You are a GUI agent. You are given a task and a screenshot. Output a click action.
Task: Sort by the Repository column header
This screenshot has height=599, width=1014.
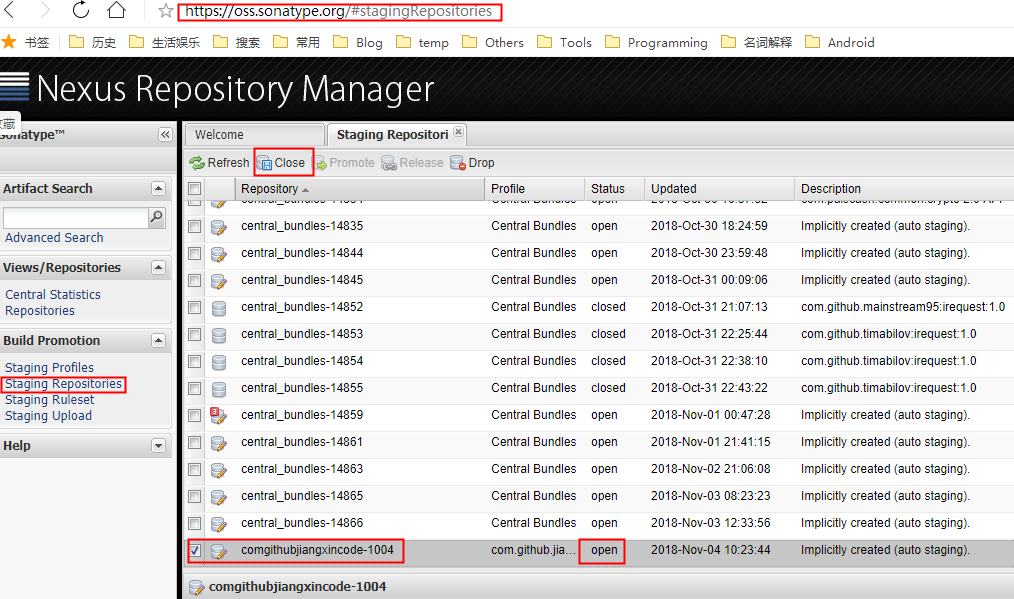tap(360, 189)
